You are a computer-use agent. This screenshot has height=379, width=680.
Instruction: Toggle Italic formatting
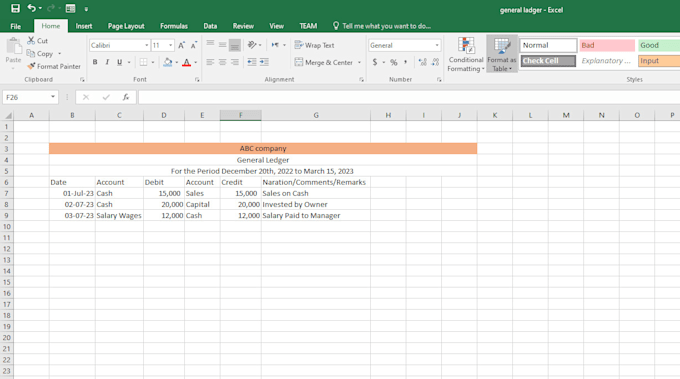107,62
